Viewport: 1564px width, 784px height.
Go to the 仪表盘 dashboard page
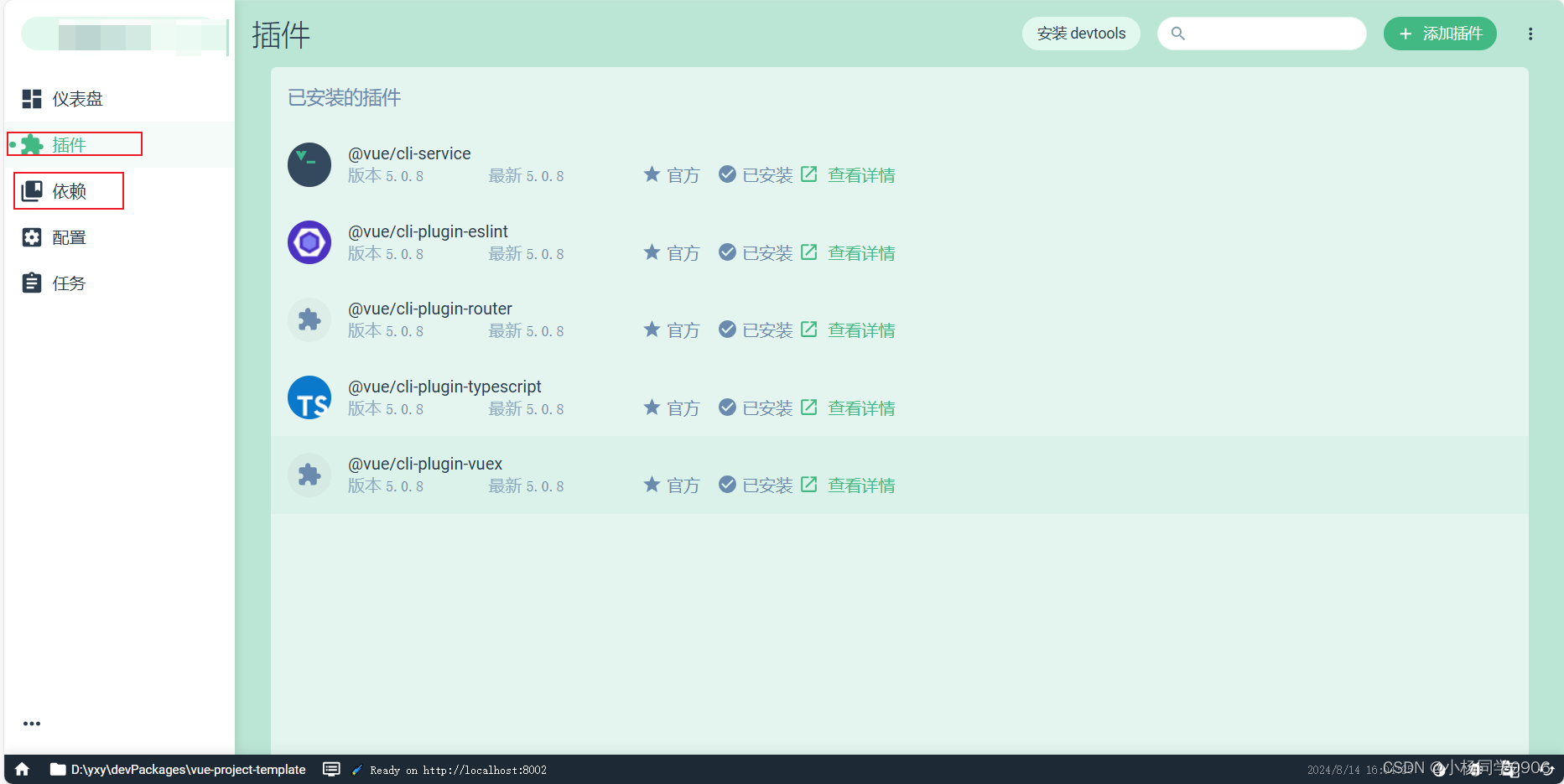pos(76,99)
